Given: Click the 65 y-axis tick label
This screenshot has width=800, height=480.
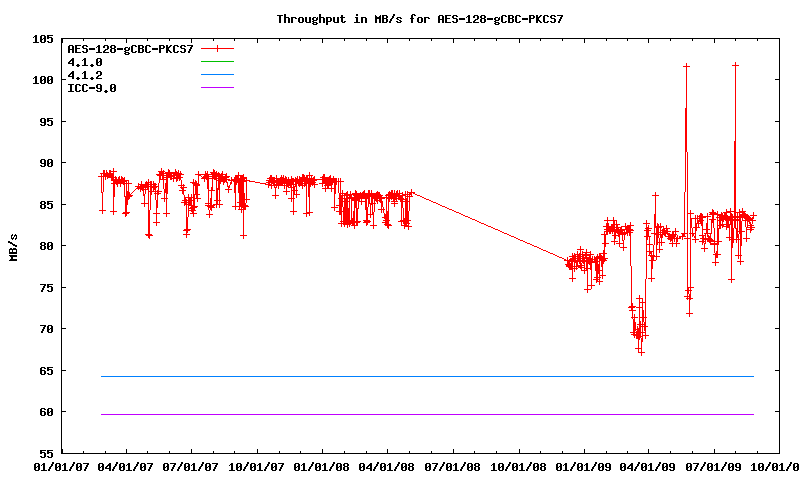Looking at the screenshot, I should pos(46,371).
